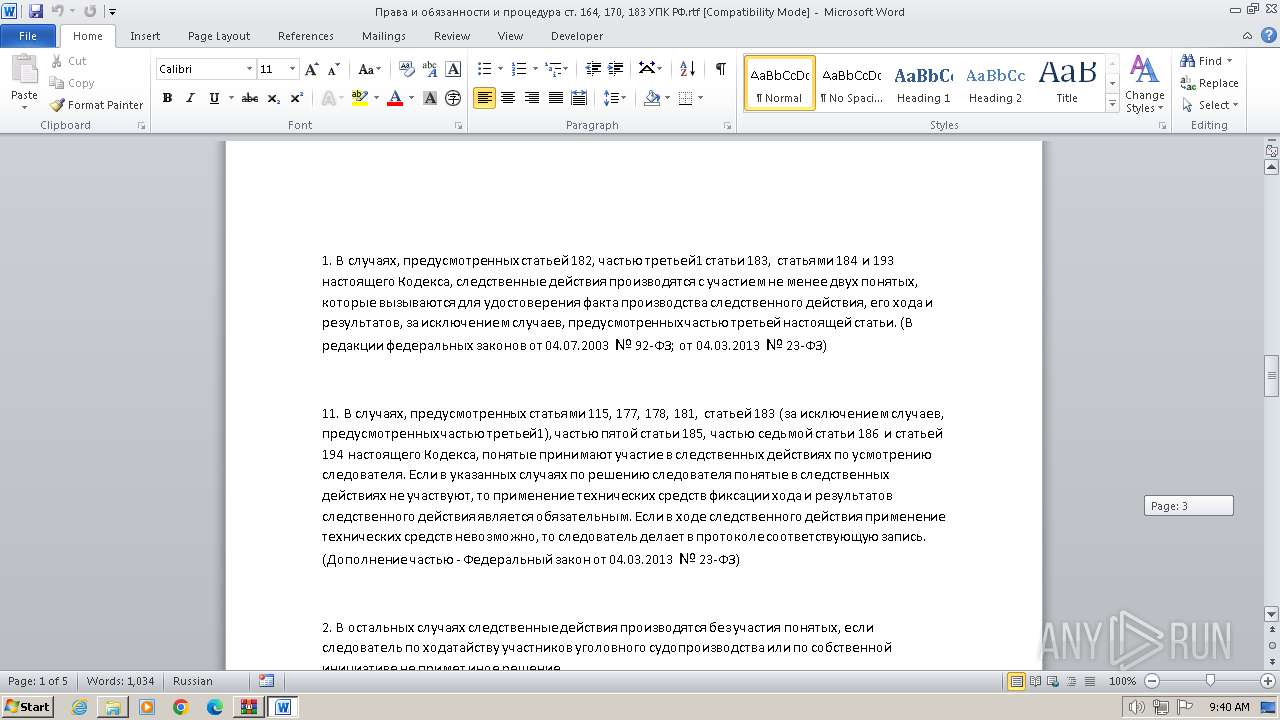Center-align the paragraph

(x=508, y=98)
